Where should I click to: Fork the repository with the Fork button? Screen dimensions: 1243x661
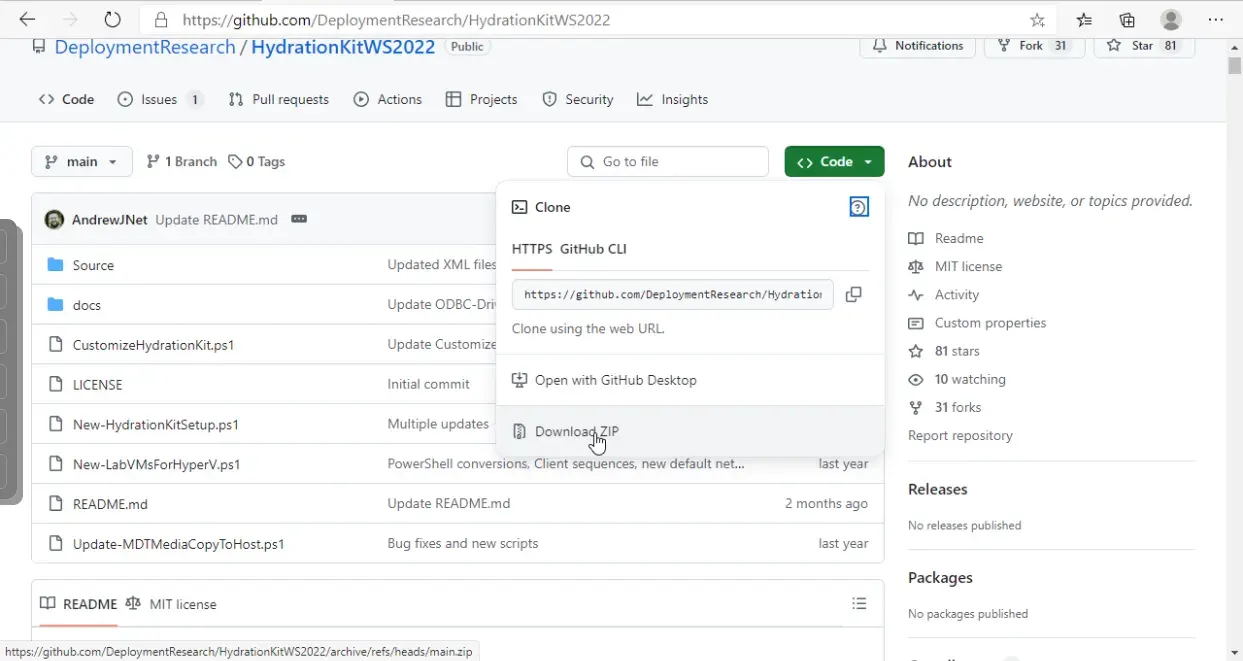click(x=1034, y=46)
